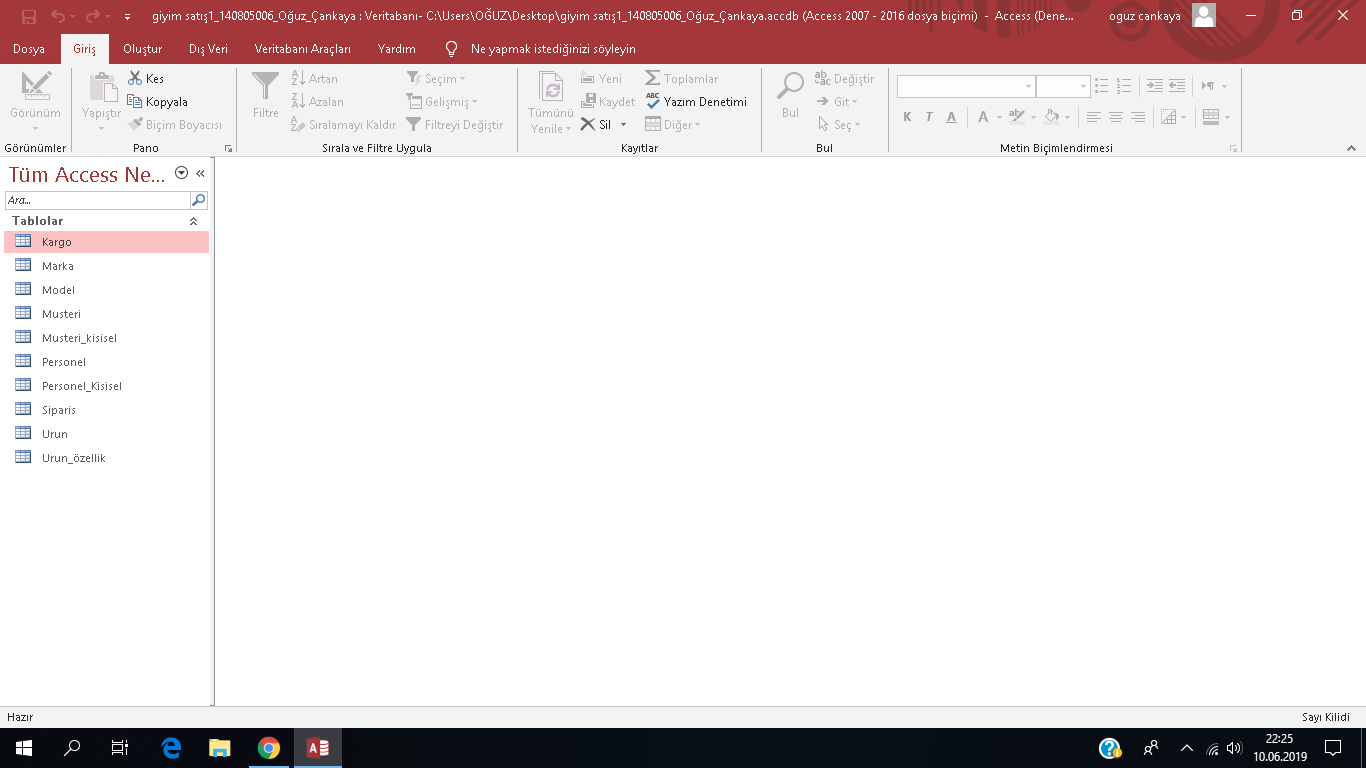Open File Explorer from taskbar

pyautogui.click(x=220, y=747)
